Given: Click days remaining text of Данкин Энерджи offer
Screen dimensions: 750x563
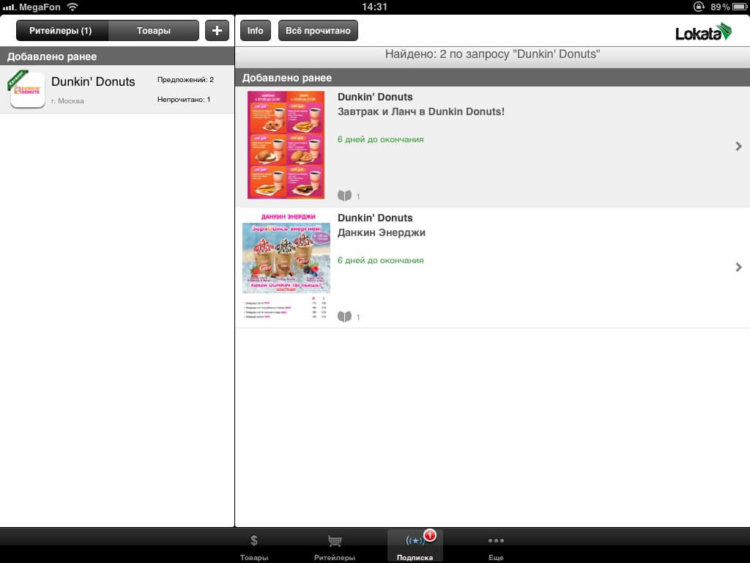Looking at the screenshot, I should (x=381, y=261).
